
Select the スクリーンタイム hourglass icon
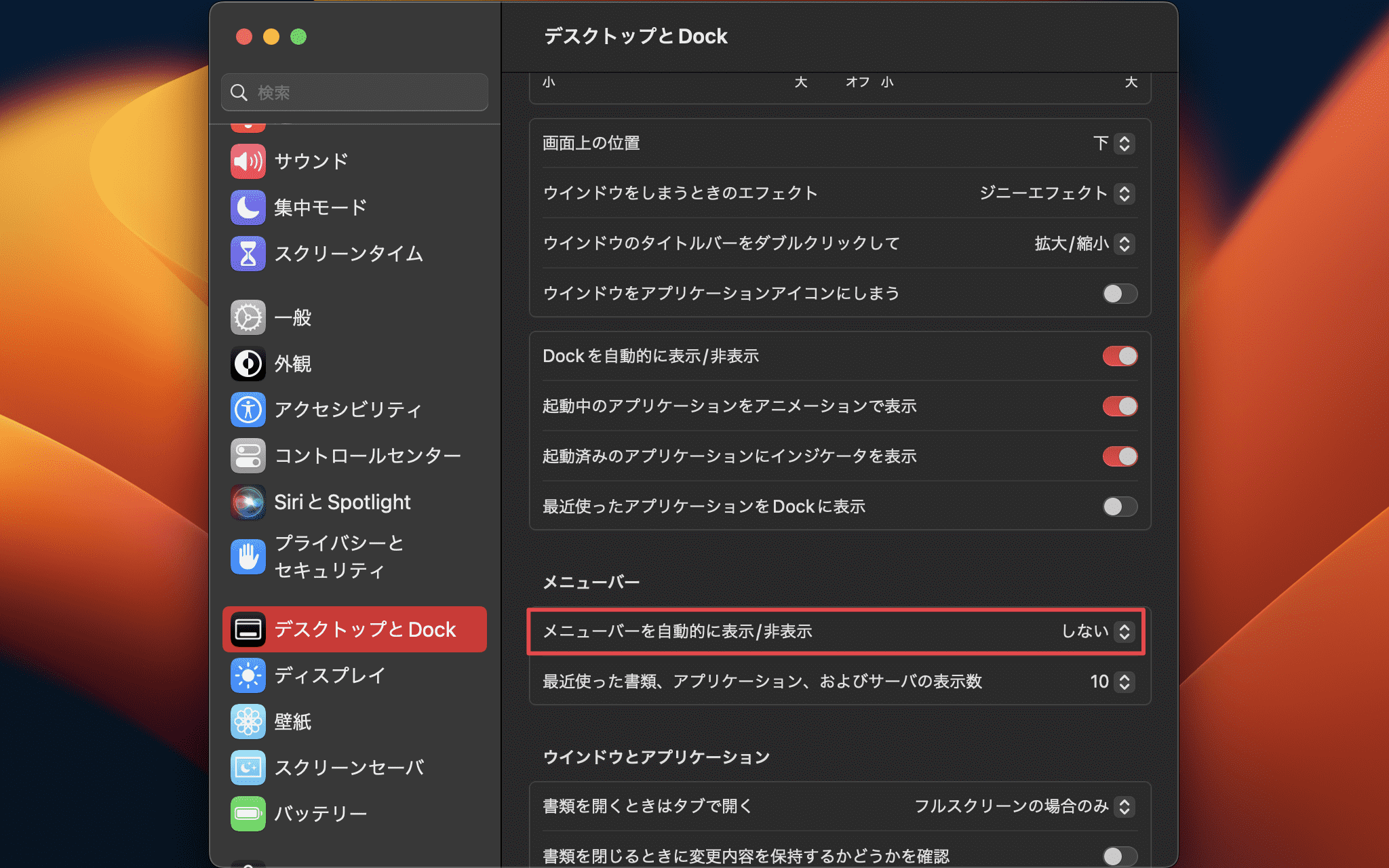(248, 254)
